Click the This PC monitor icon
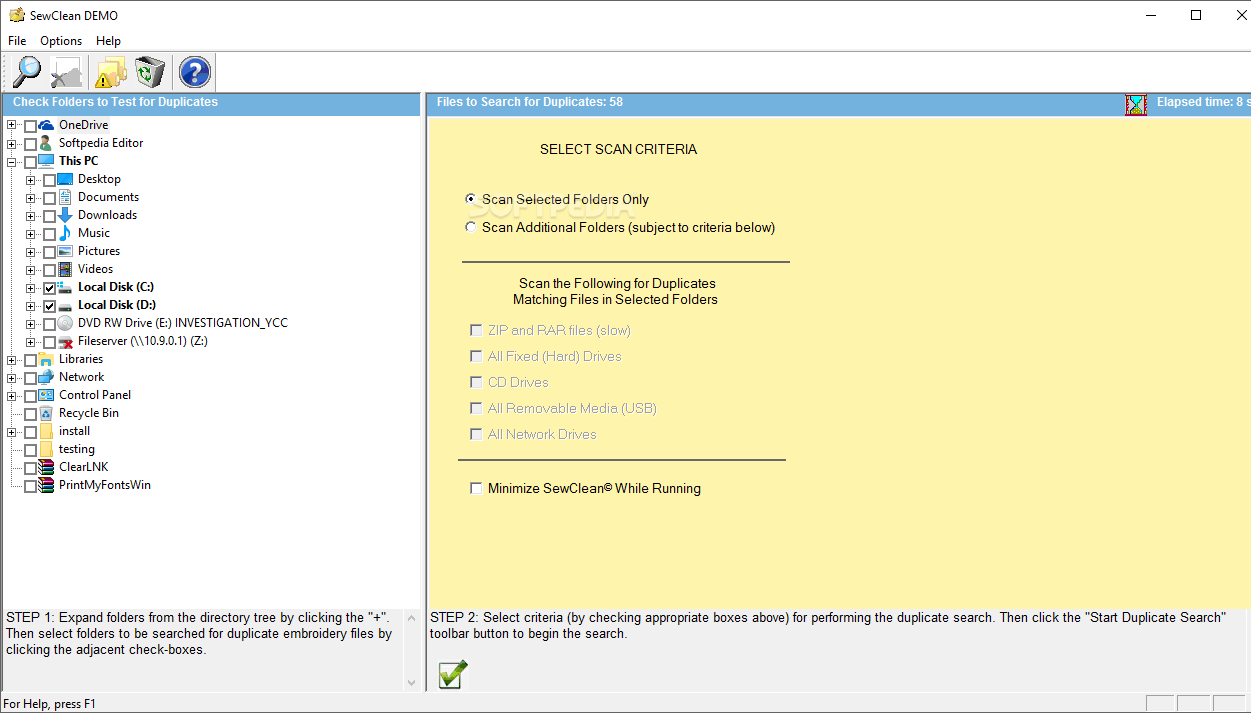The height and width of the screenshot is (713, 1251). pos(46,161)
